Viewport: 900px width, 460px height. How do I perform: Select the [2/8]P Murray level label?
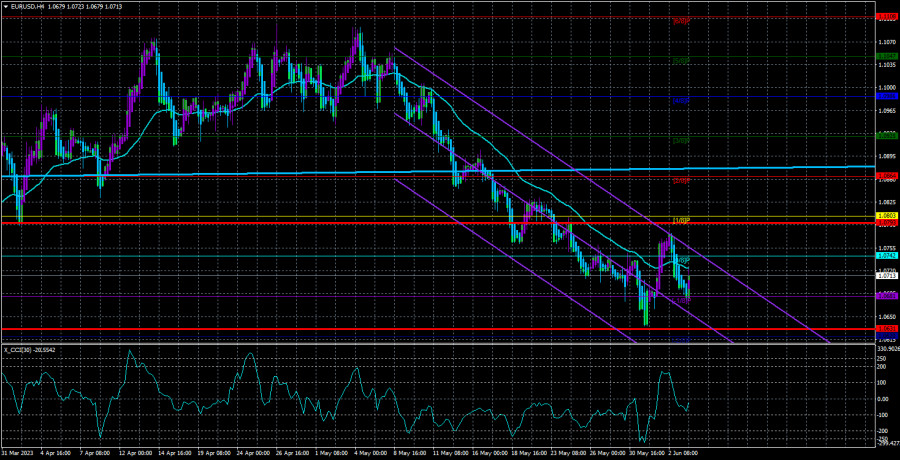pos(681,181)
